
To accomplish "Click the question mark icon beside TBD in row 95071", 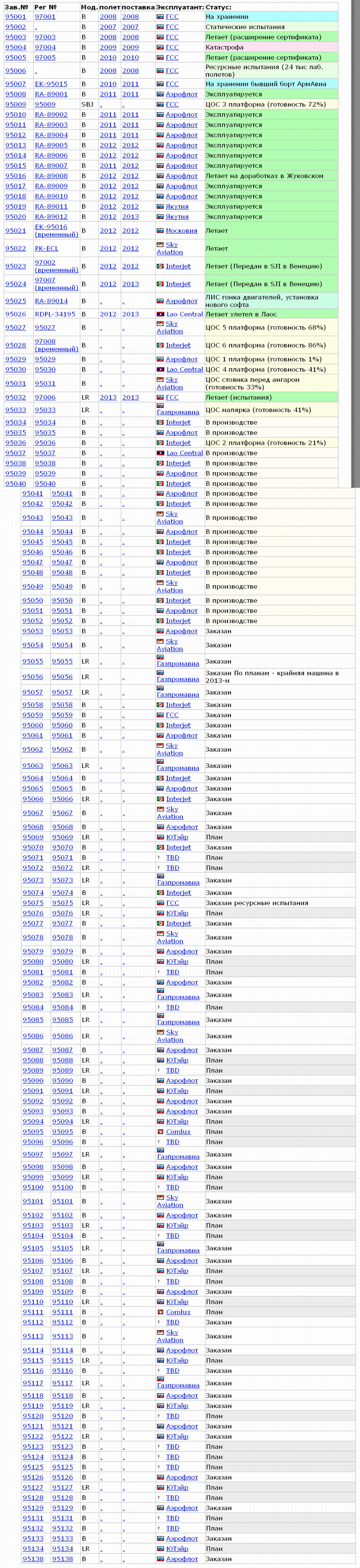I will (x=159, y=858).
